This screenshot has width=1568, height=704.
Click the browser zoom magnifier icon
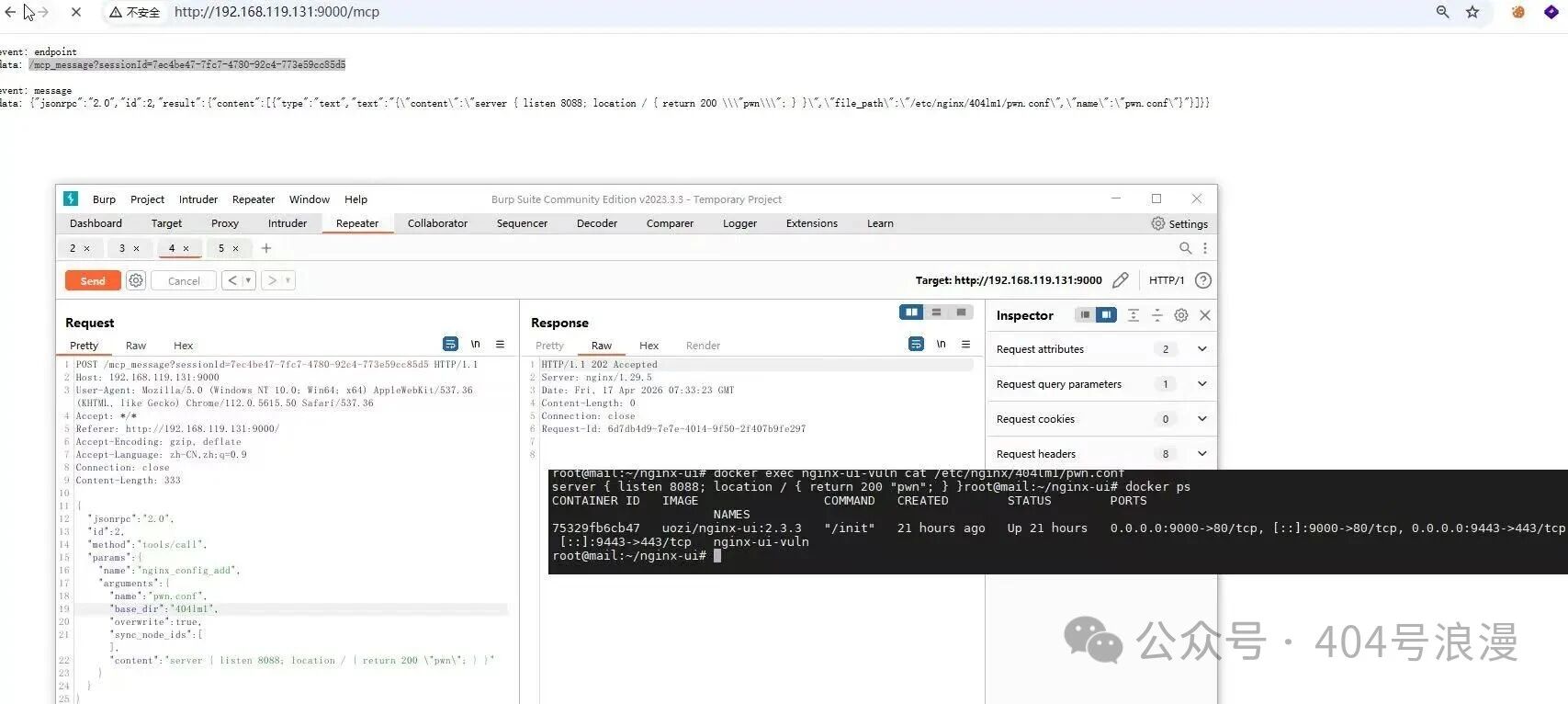(1443, 12)
